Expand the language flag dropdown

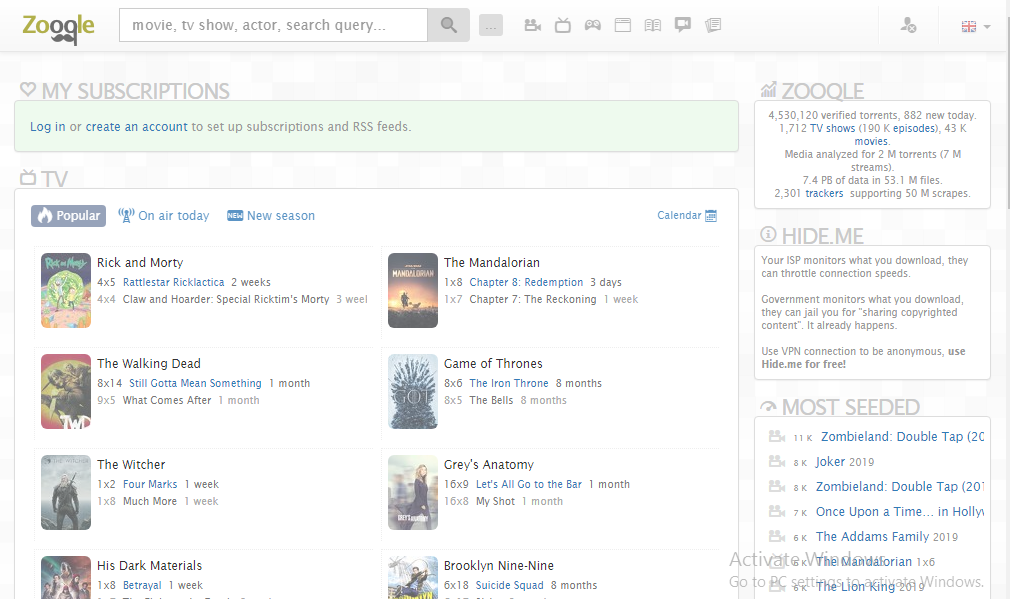click(975, 27)
